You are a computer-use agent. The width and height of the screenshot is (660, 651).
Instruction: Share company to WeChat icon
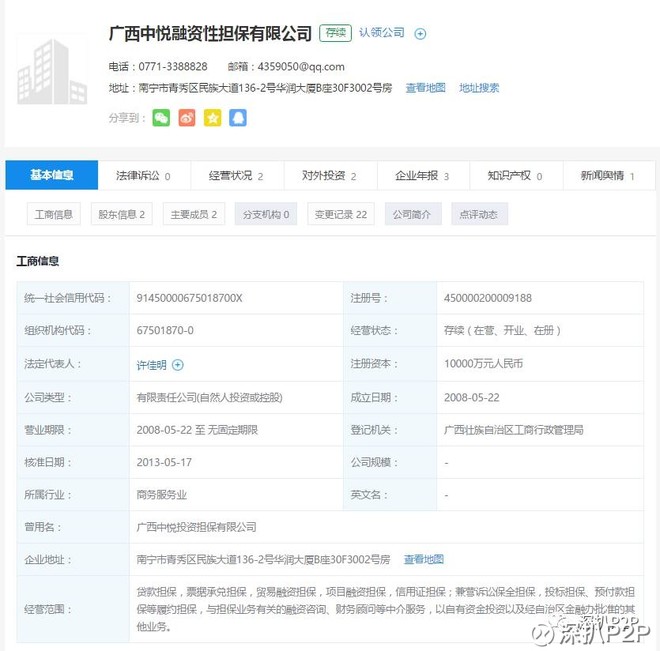point(161,118)
